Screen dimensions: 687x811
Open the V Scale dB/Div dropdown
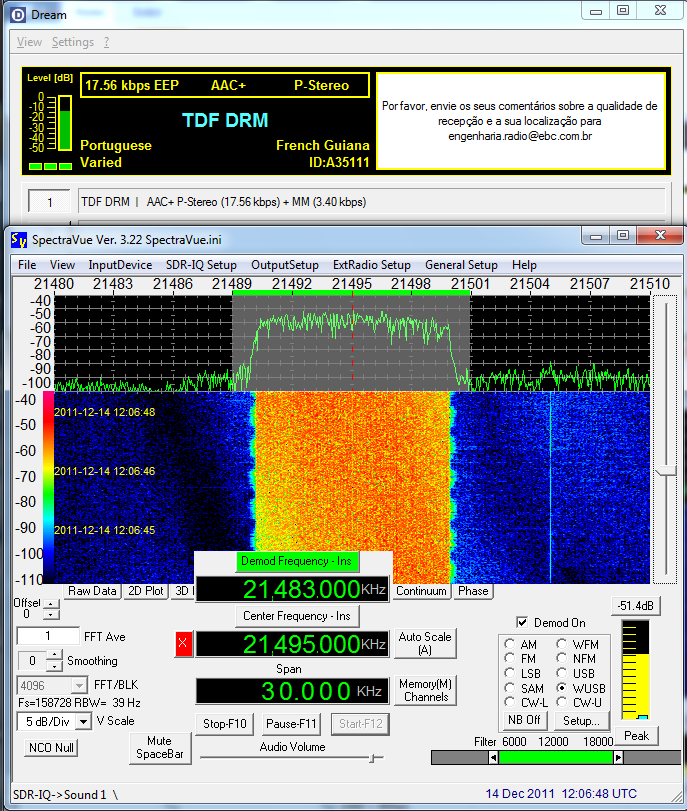click(83, 721)
